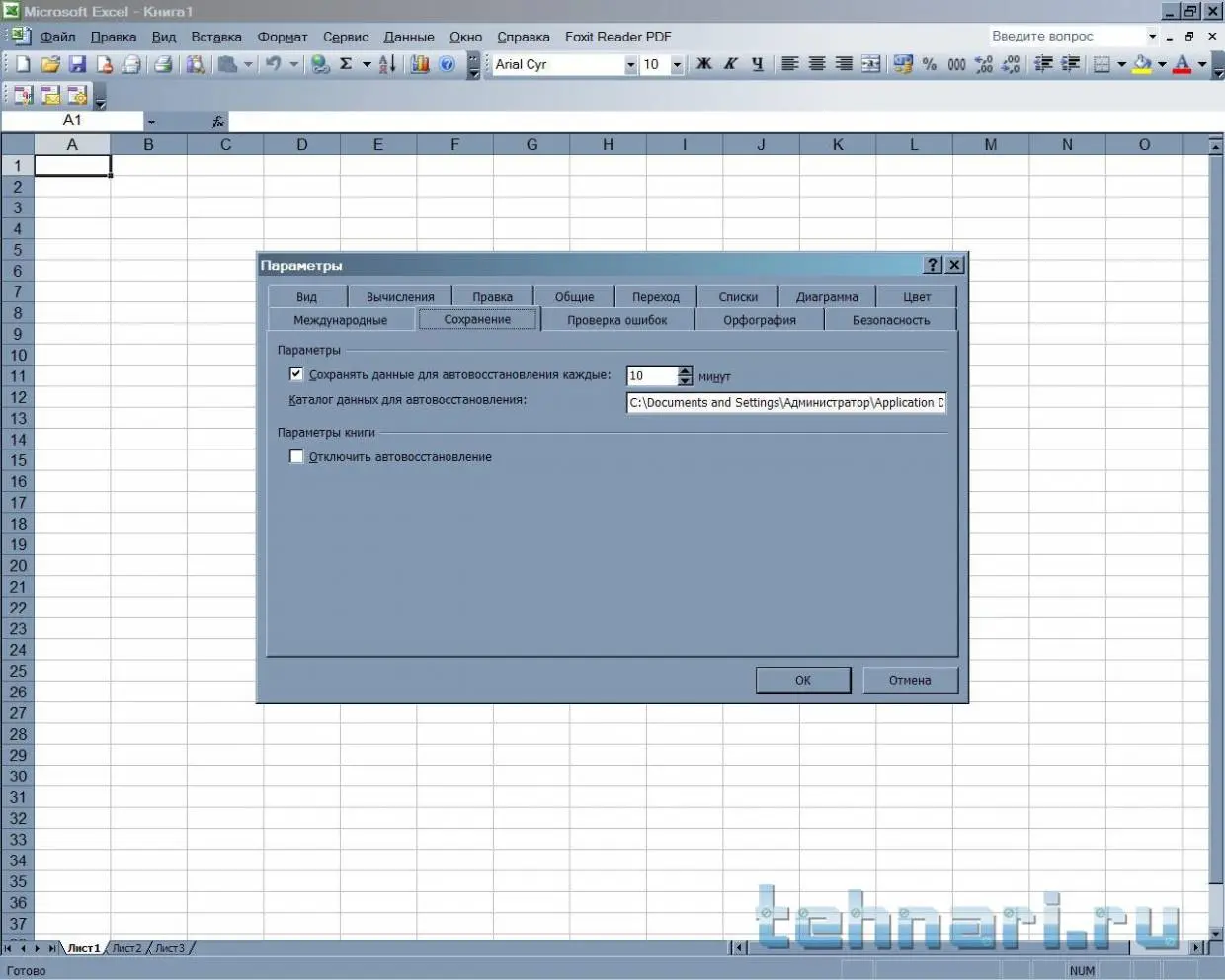Click the Merge and Center icon
Screen dimensions: 1225x980
point(870,64)
